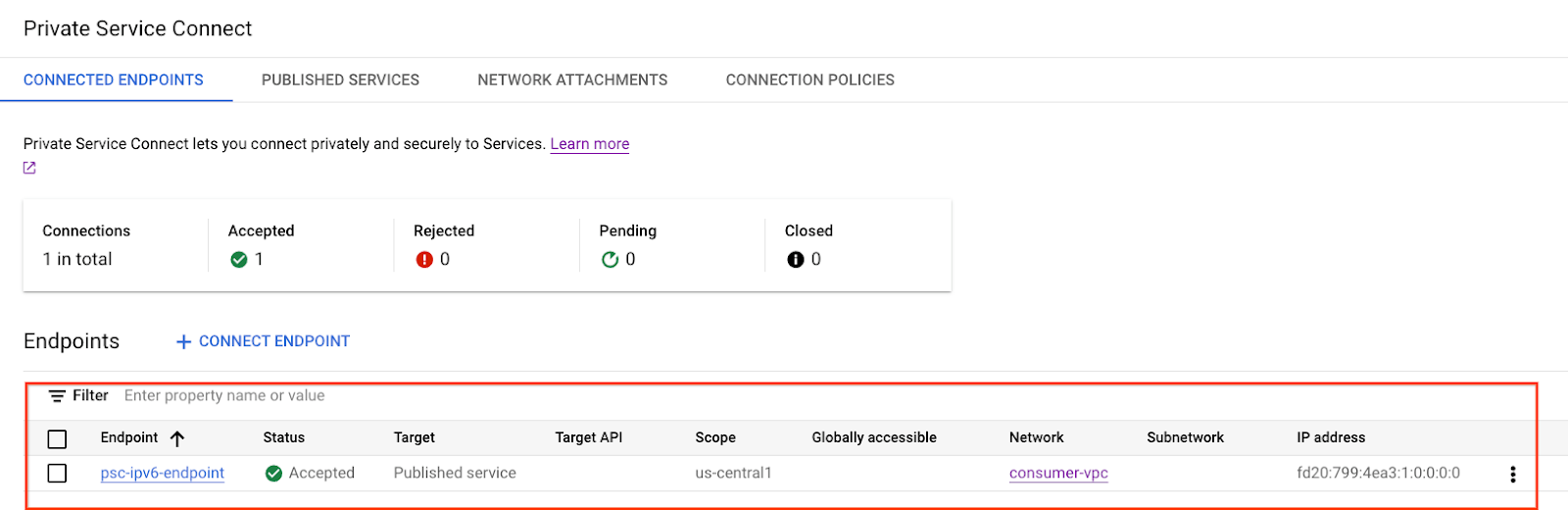This screenshot has width=1568, height=510.
Task: Open the Network Attachments tab
Action: tap(572, 80)
